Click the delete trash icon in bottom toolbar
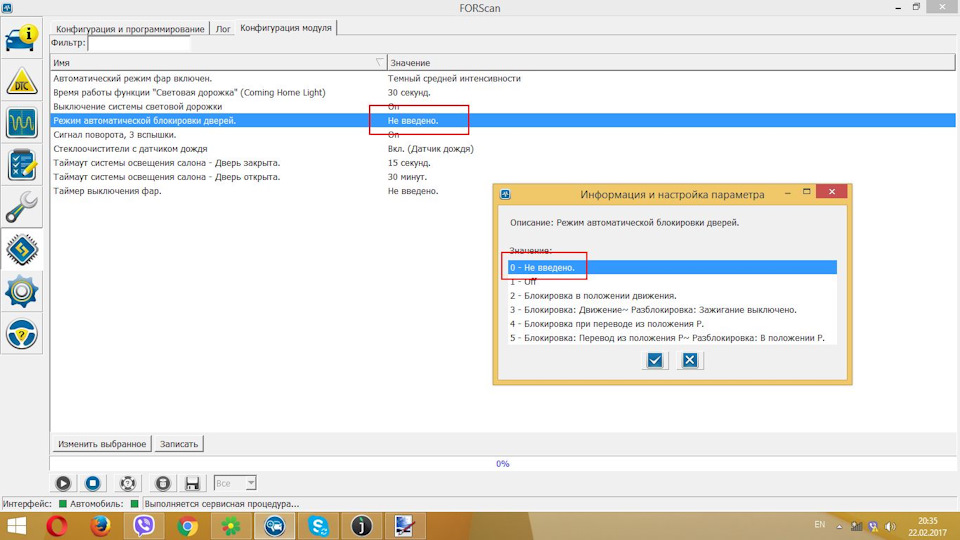The image size is (960, 540). pos(162,483)
